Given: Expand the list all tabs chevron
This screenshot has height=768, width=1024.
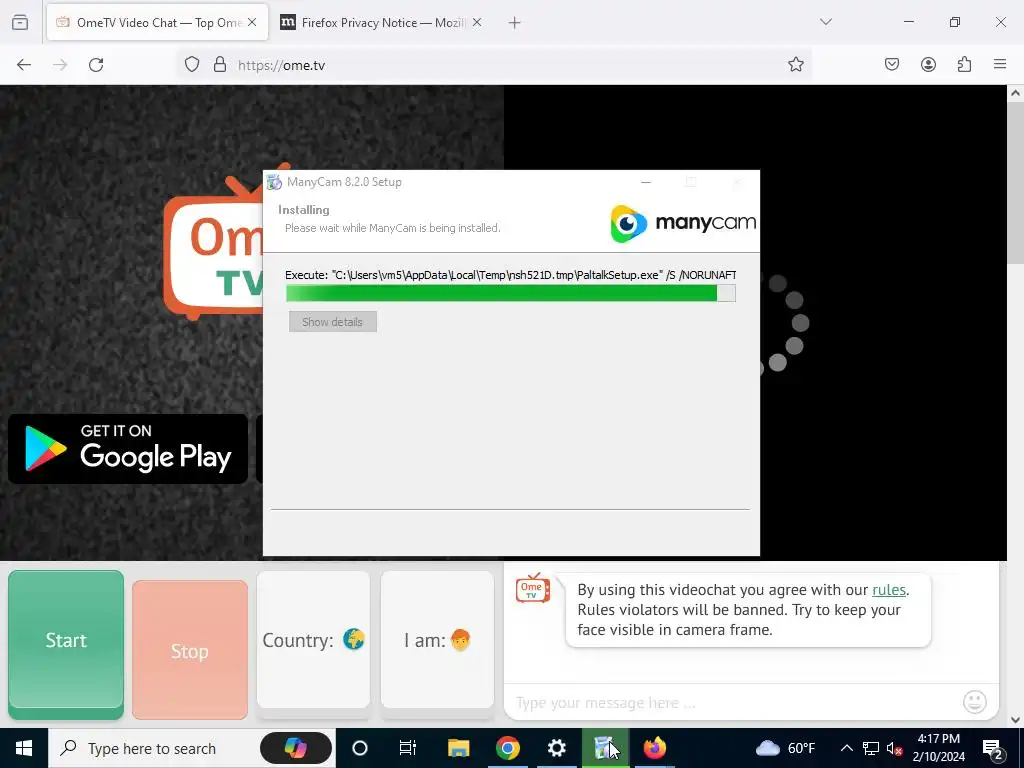Looking at the screenshot, I should (x=825, y=22).
